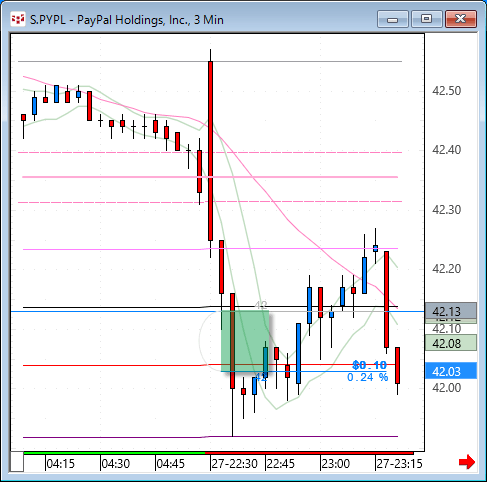The width and height of the screenshot is (487, 482).
Task: Click the $0.10 profit annotation
Action: (369, 365)
